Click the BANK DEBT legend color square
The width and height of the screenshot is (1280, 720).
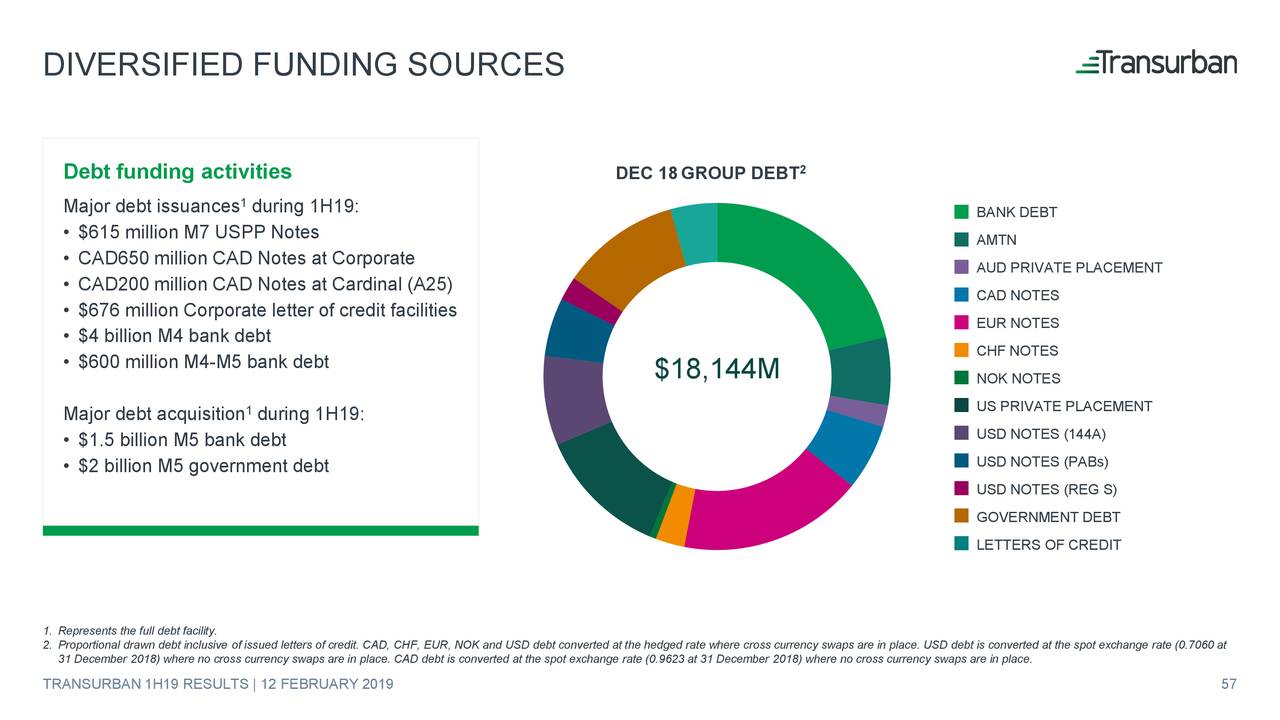[961, 212]
